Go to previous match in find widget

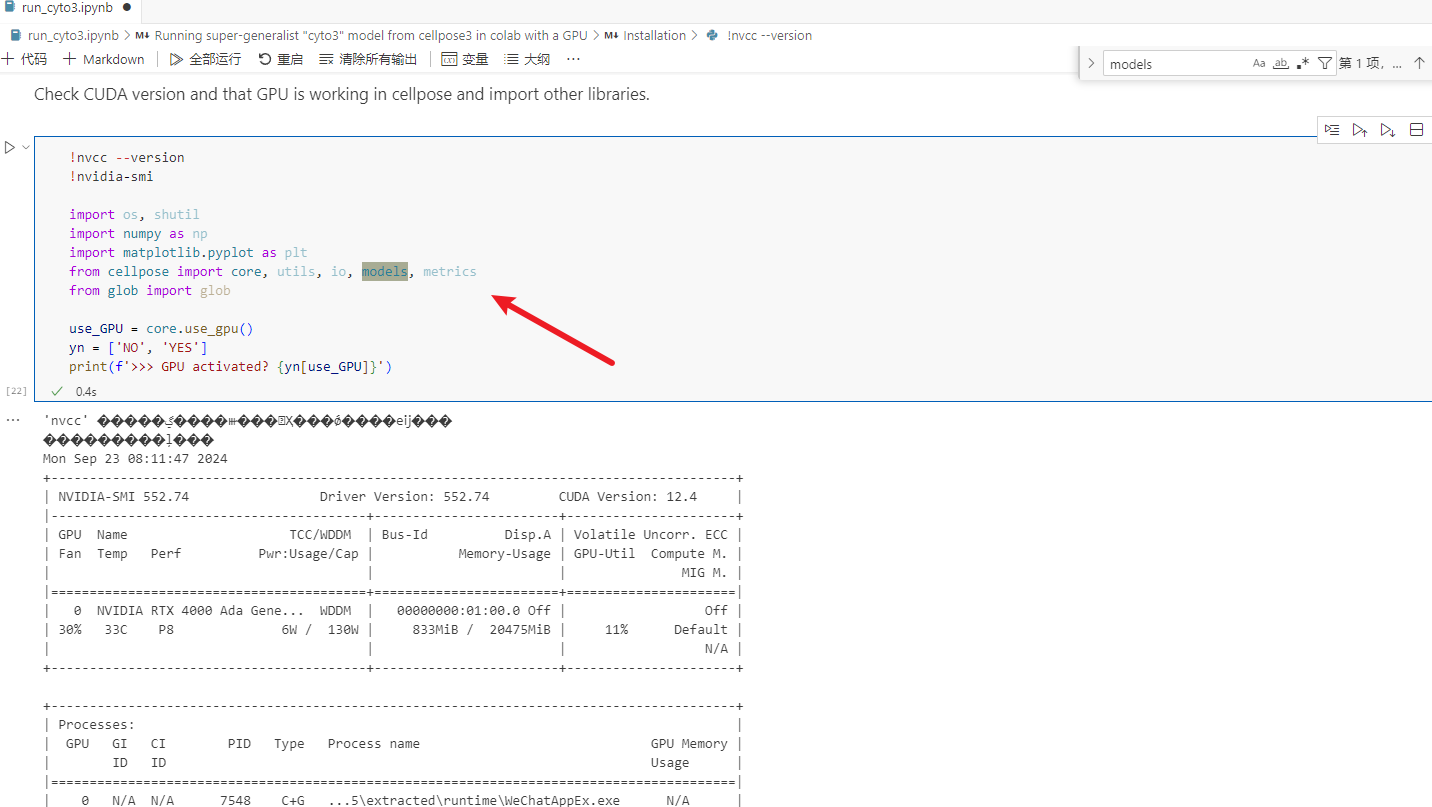1419,63
